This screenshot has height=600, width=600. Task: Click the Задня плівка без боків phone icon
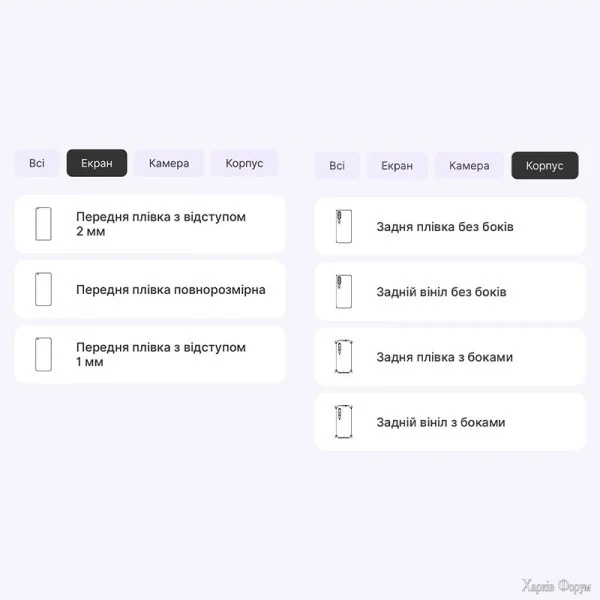pos(344,227)
